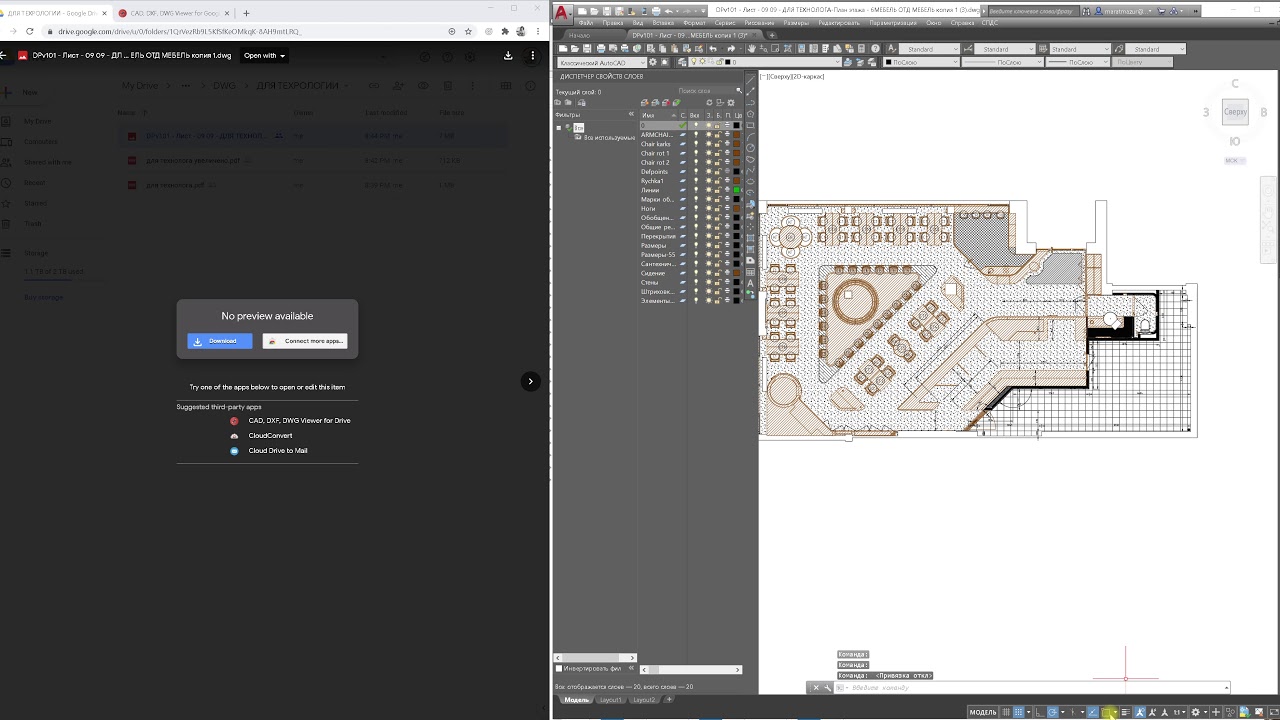Open the text style 'Standard' dropdown

click(929, 49)
